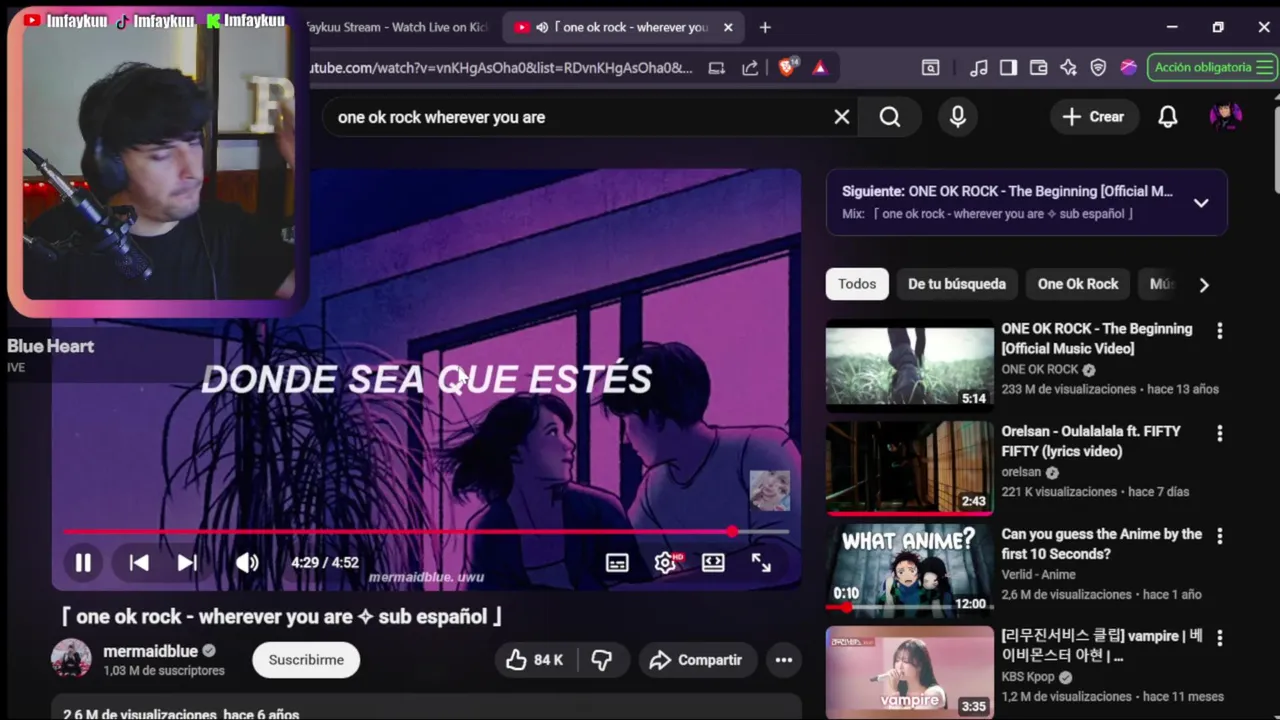The width and height of the screenshot is (1280, 720).
Task: Click the Acción obligatoria button
Action: pyautogui.click(x=1212, y=67)
